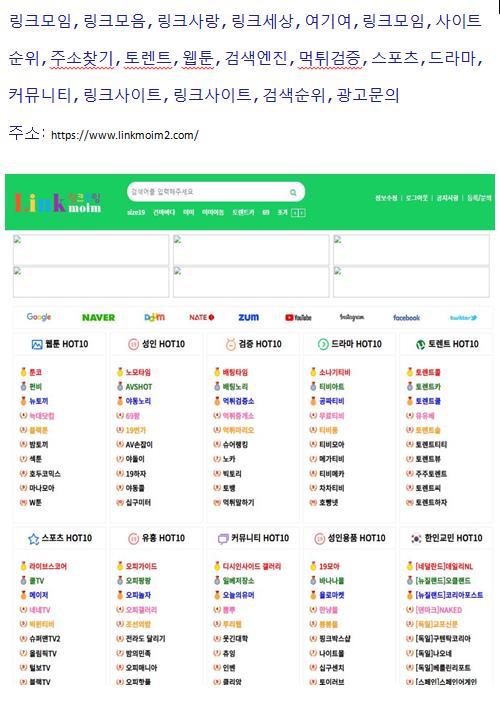Image resolution: width=500 pixels, height=713 pixels.
Task: Open the NATE logo shortcut
Action: [201, 317]
